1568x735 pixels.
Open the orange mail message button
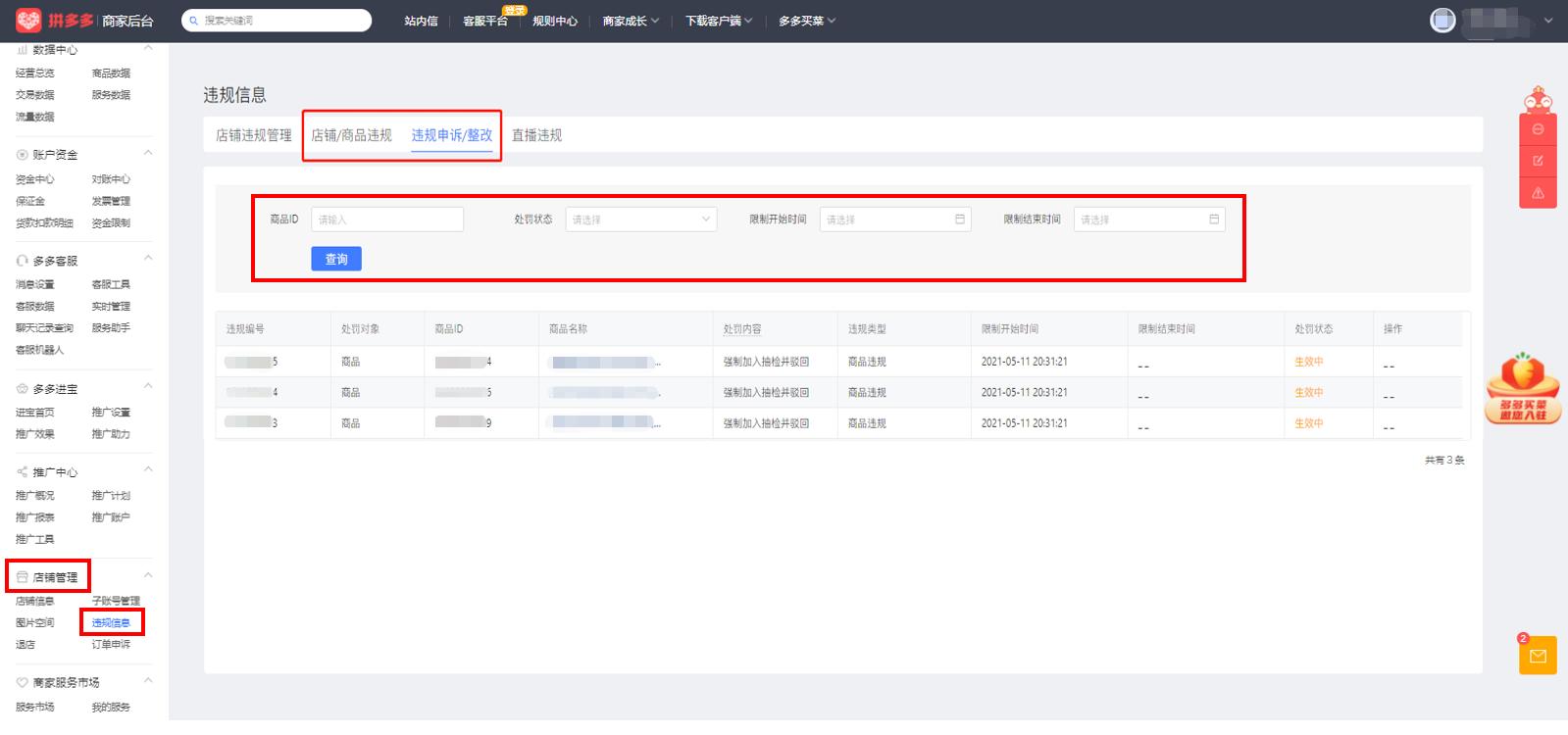coord(1538,656)
